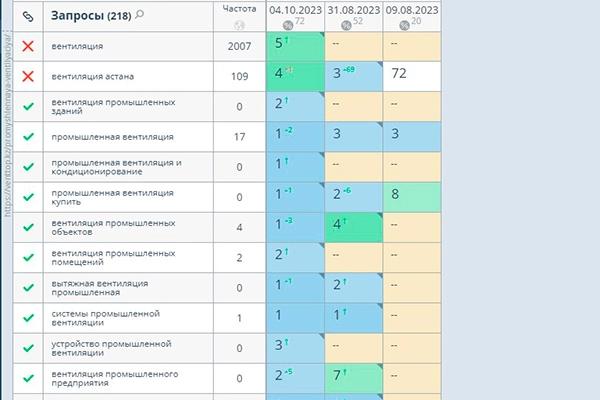Screen dimensions: 600x400
Task: Click checkmark for вентиляция промышленного предприятия
Action: [x=28, y=379]
